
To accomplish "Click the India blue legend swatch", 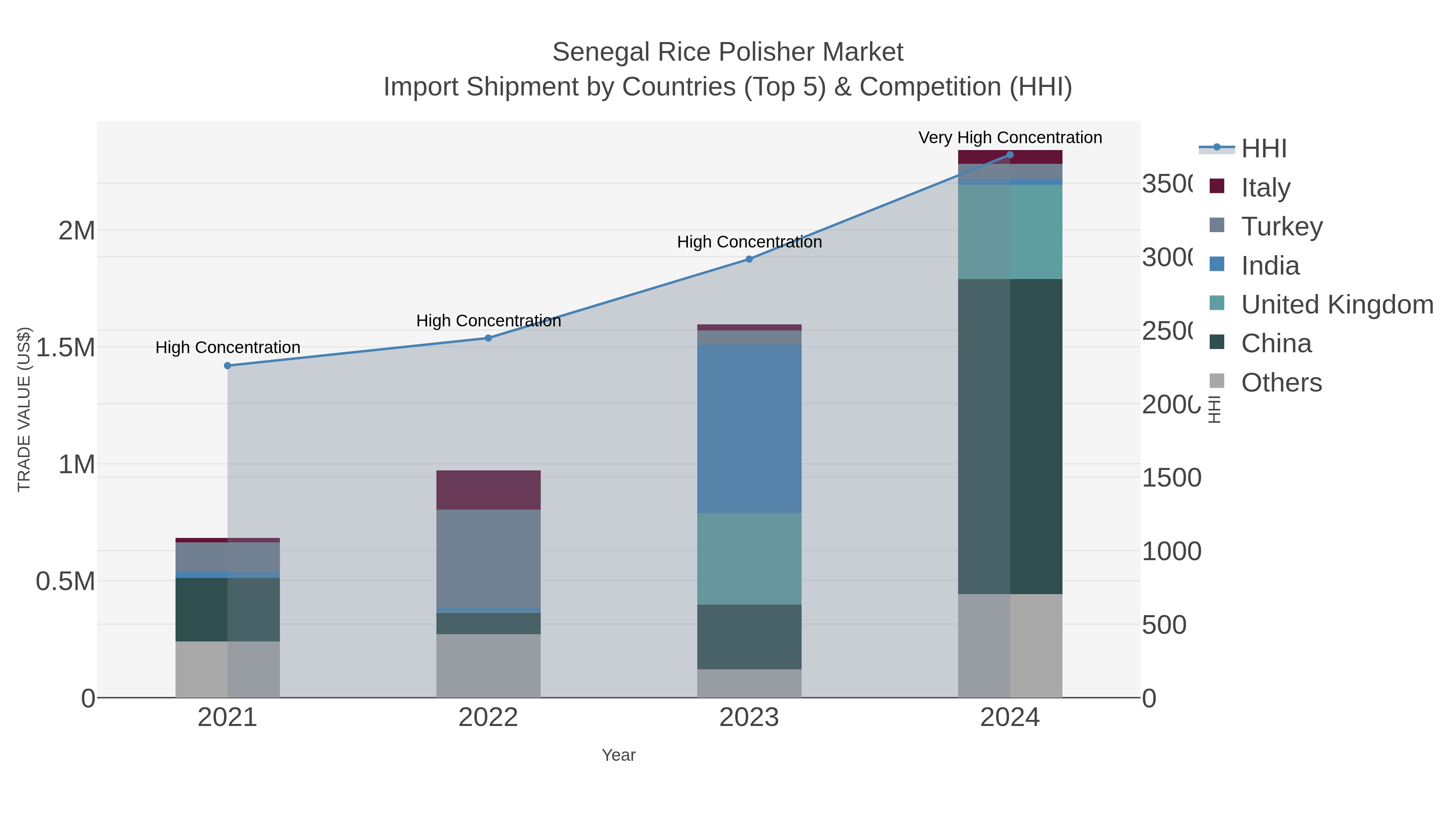I will pos(1217,264).
